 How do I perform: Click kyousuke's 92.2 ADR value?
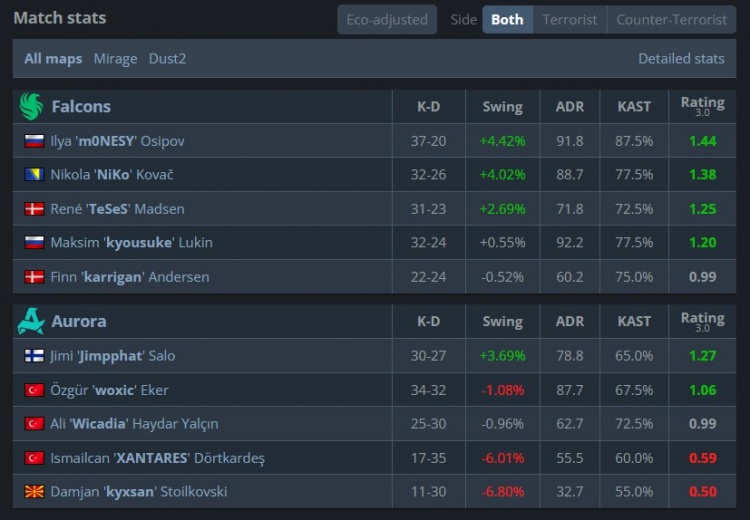click(x=570, y=243)
